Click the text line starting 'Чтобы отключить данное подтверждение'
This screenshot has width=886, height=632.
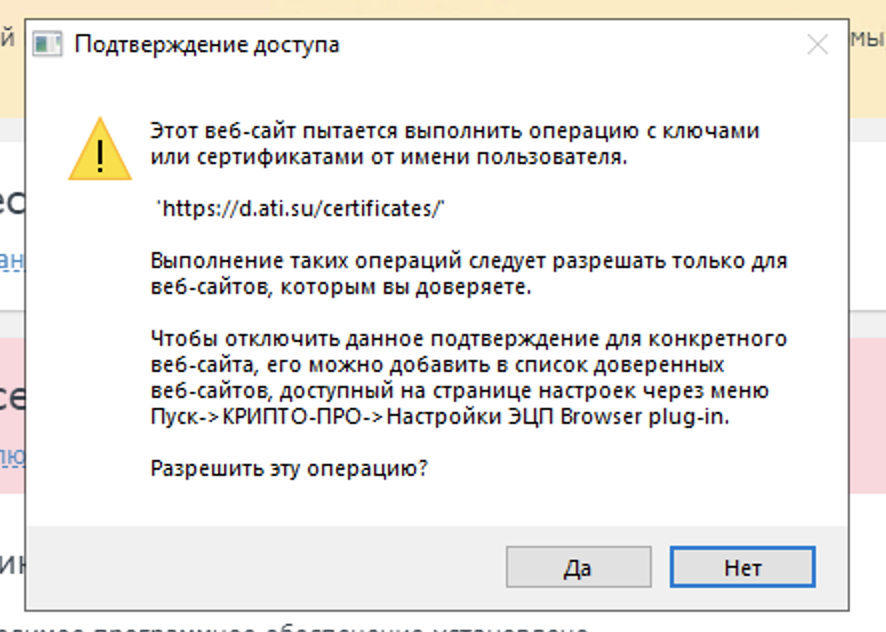(468, 338)
